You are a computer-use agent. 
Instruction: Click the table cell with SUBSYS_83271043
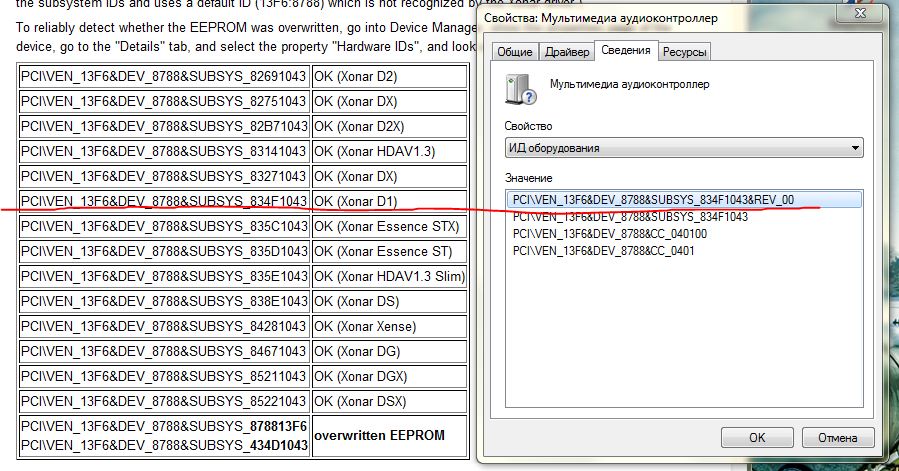(x=164, y=176)
